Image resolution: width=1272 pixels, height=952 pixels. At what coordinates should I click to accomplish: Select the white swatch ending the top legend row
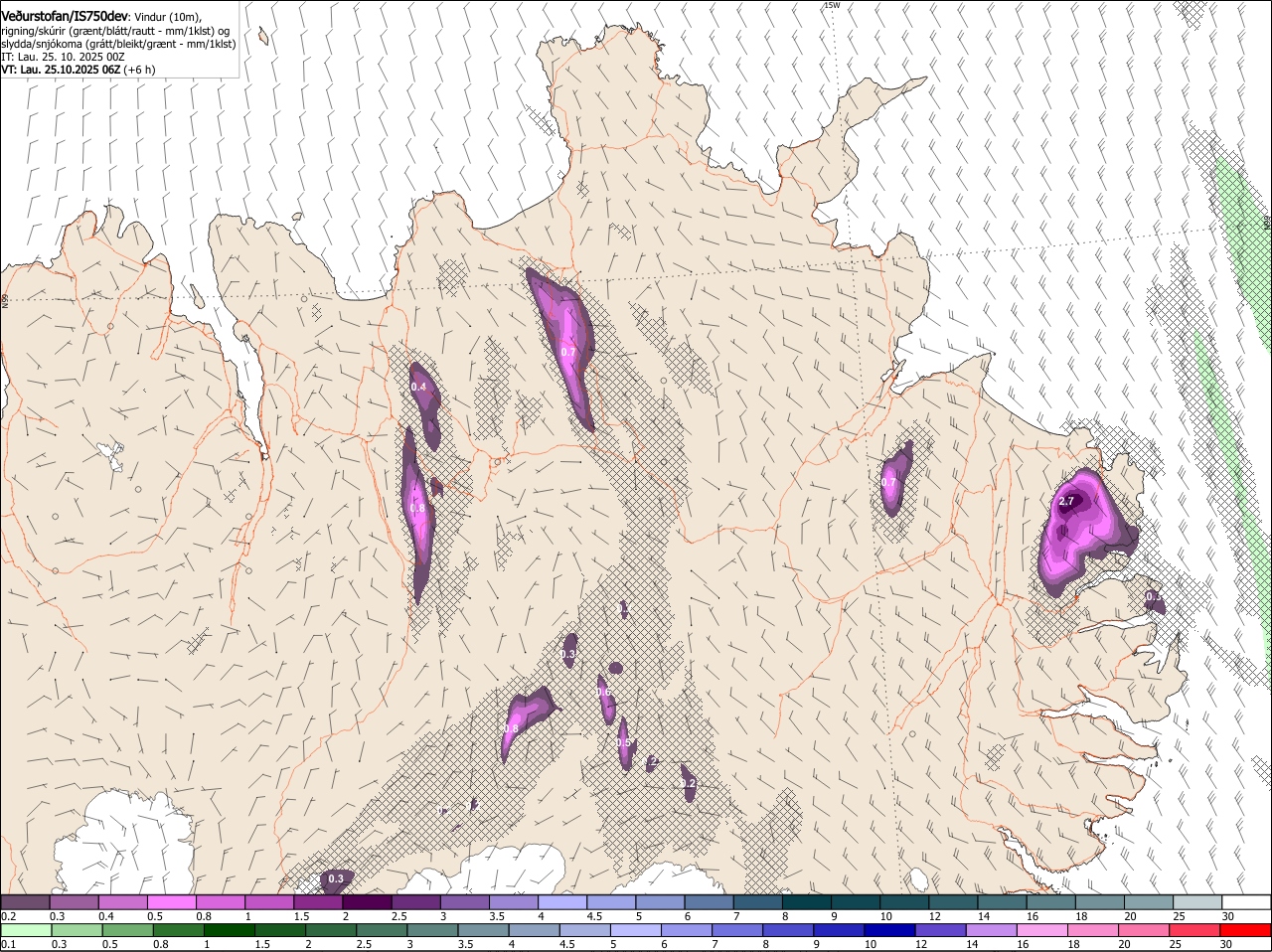click(x=1246, y=901)
